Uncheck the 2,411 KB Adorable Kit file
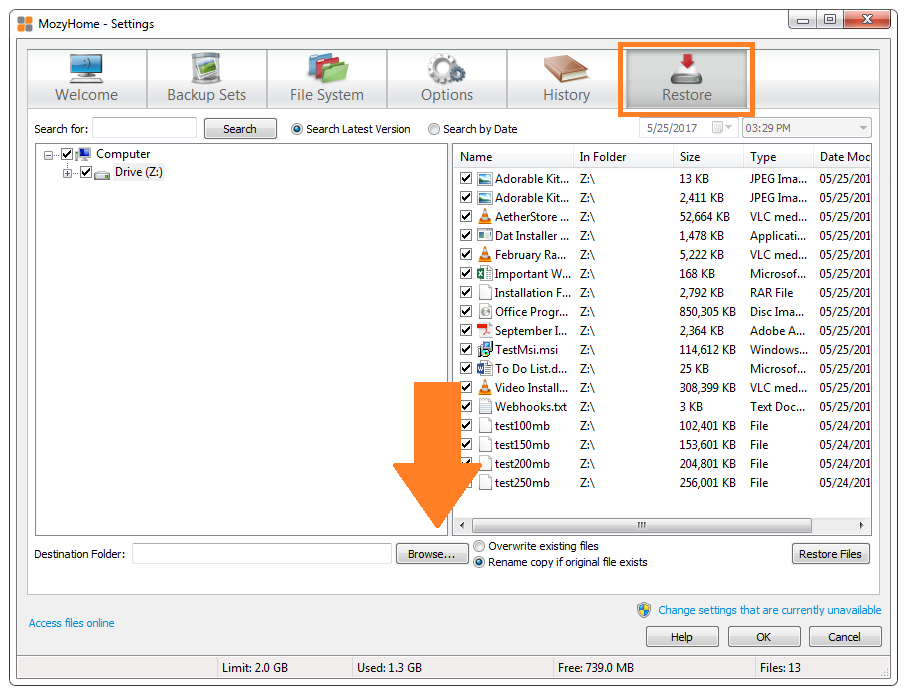The height and width of the screenshot is (695, 906). pos(466,197)
